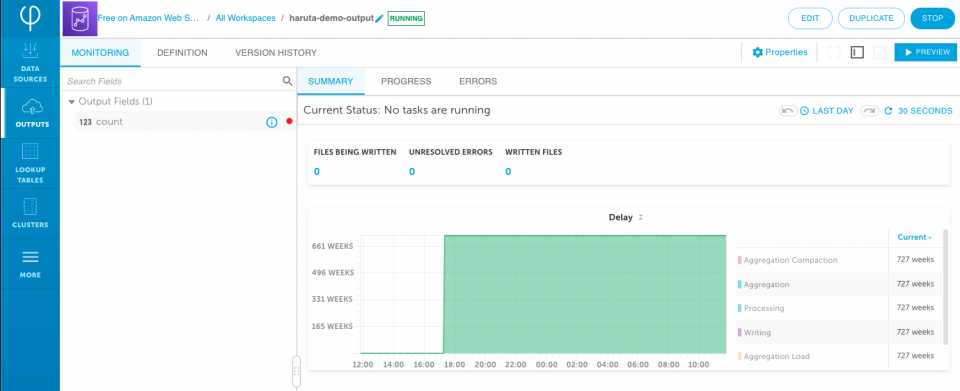Open LAST DAY time range selector
Screen dimensions: 960x391
pos(827,111)
